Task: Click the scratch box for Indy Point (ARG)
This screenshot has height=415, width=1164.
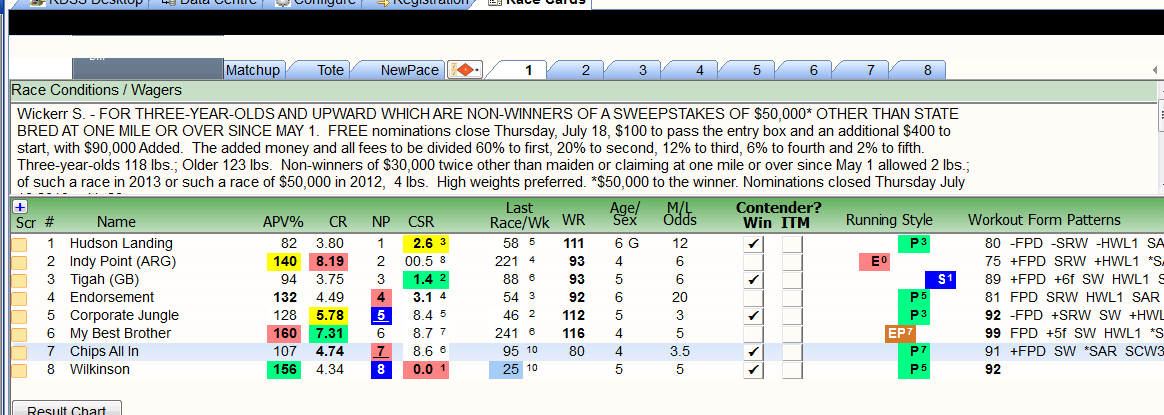Action: (x=19, y=261)
